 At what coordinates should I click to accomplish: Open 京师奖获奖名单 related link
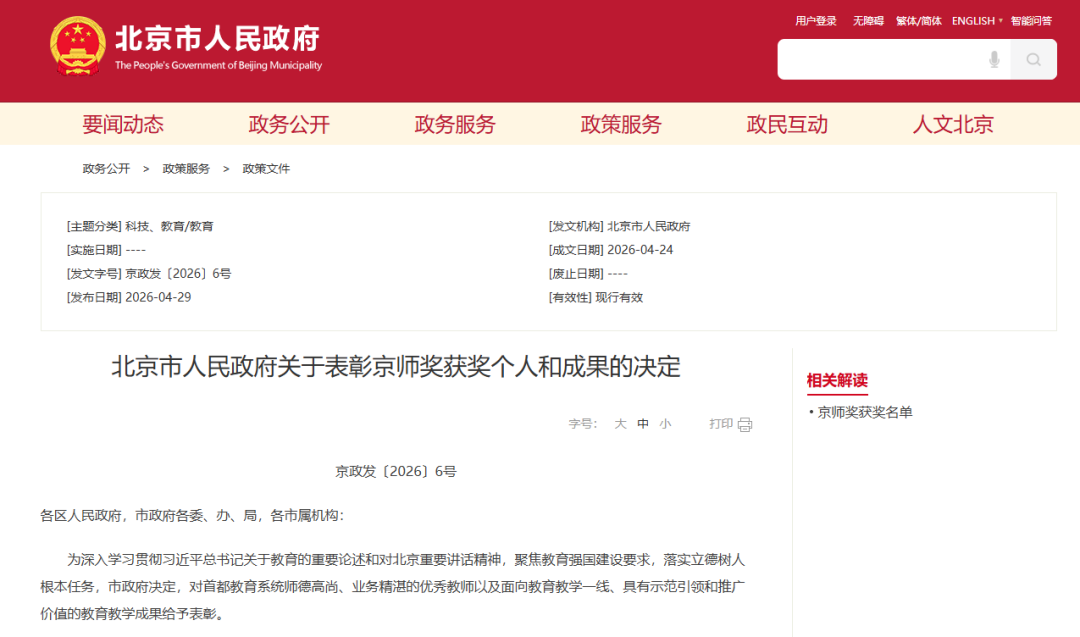(864, 413)
